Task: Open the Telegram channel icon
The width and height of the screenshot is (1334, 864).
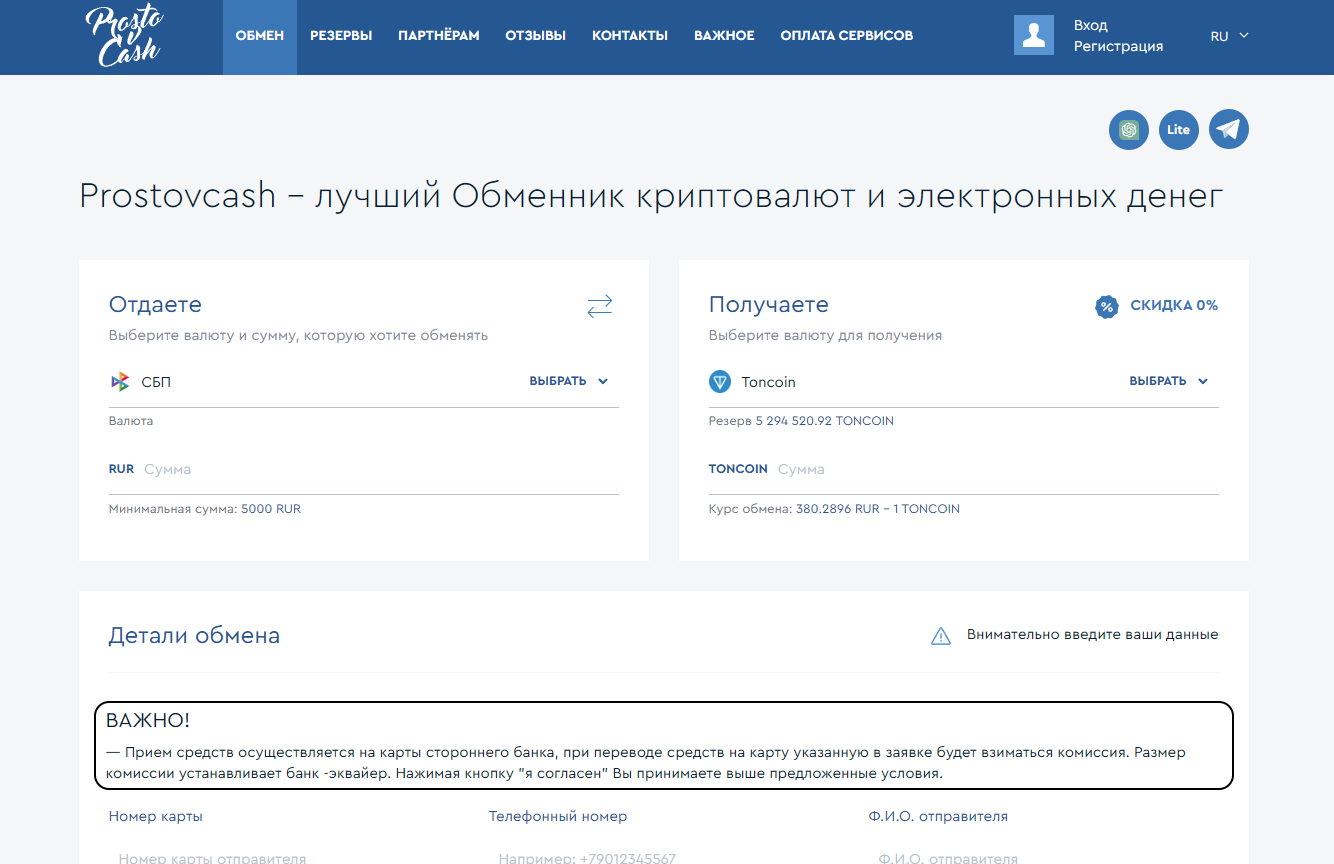Action: click(x=1229, y=130)
